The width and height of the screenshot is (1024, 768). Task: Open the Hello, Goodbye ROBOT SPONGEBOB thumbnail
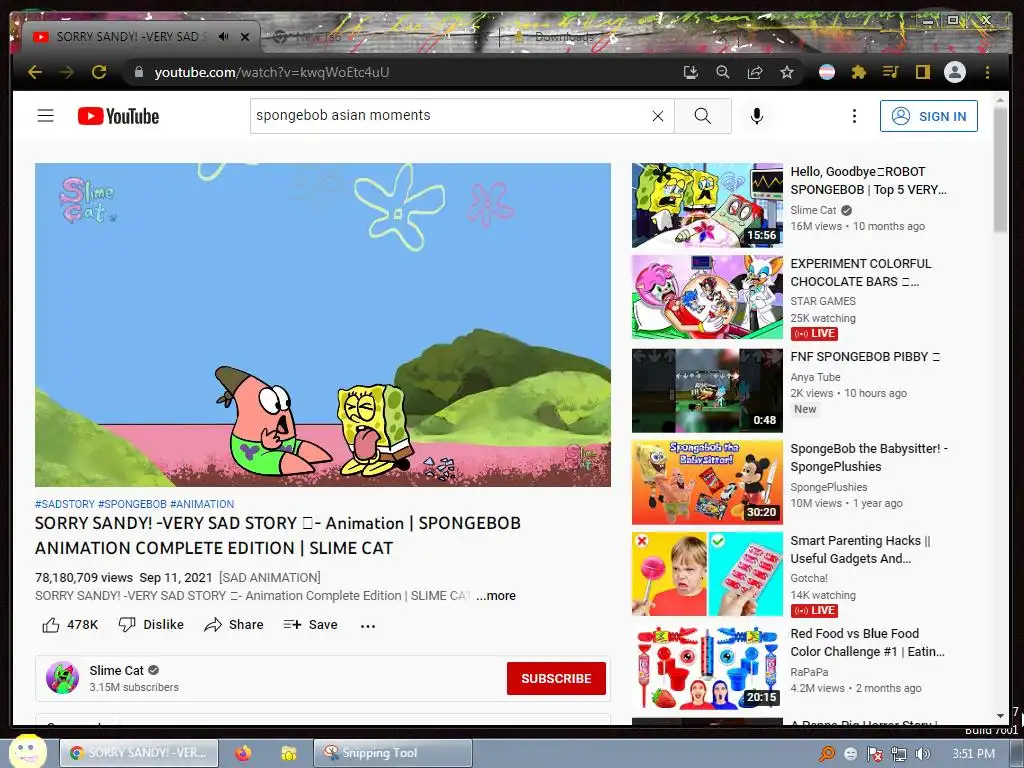707,205
